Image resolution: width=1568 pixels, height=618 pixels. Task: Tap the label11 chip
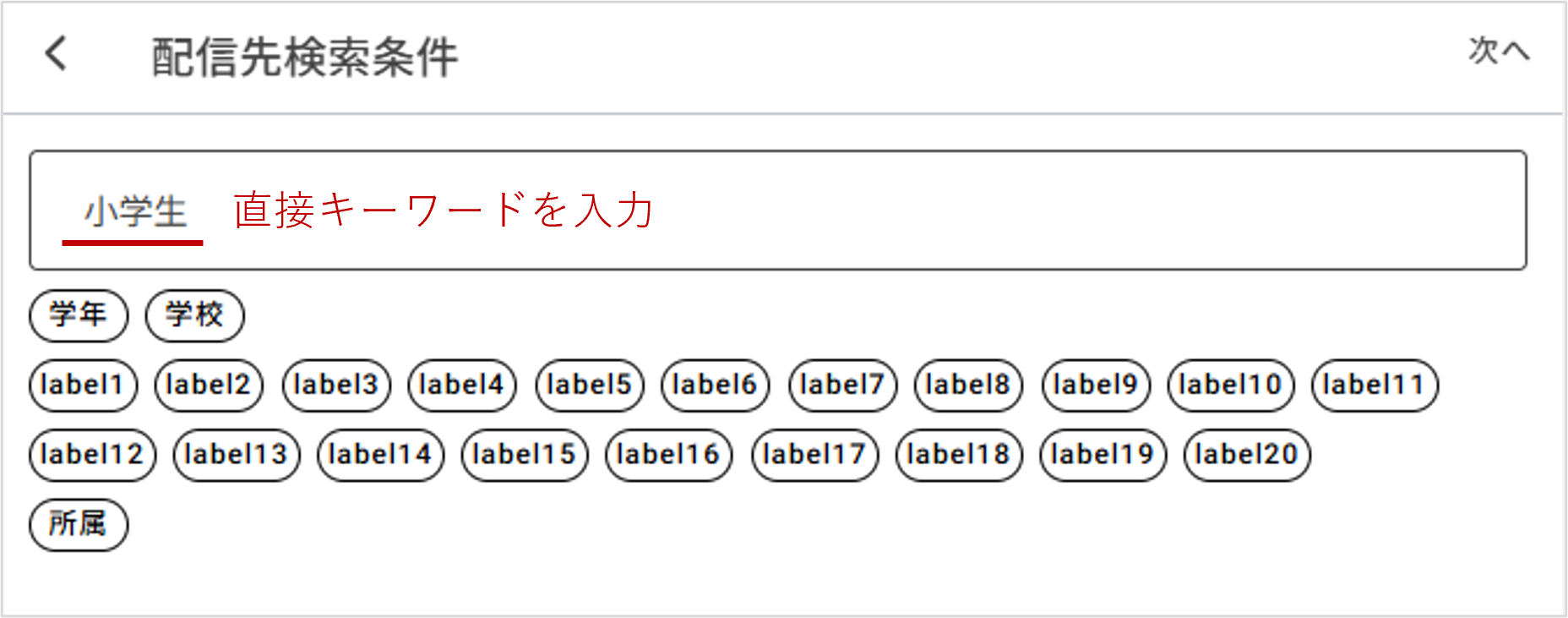pyautogui.click(x=1375, y=386)
